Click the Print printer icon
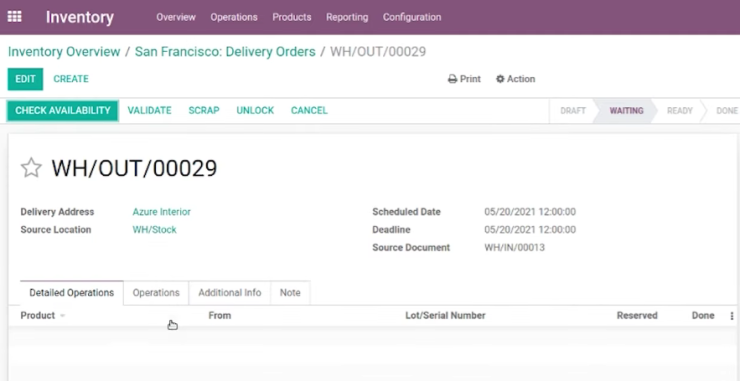The width and height of the screenshot is (740, 381). click(x=452, y=79)
